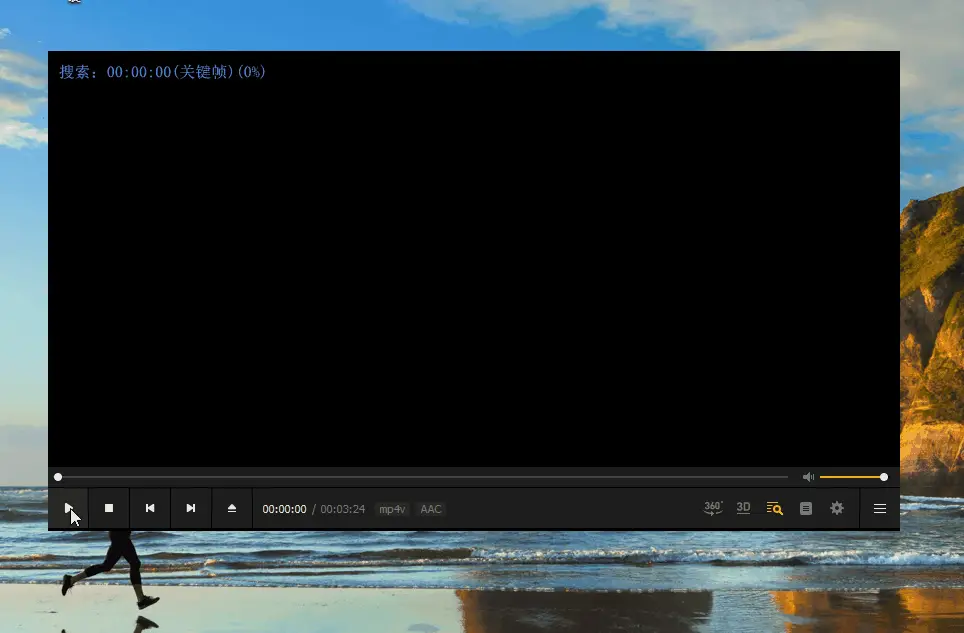Click the eject disc icon
Image resolution: width=964 pixels, height=633 pixels.
coord(231,508)
